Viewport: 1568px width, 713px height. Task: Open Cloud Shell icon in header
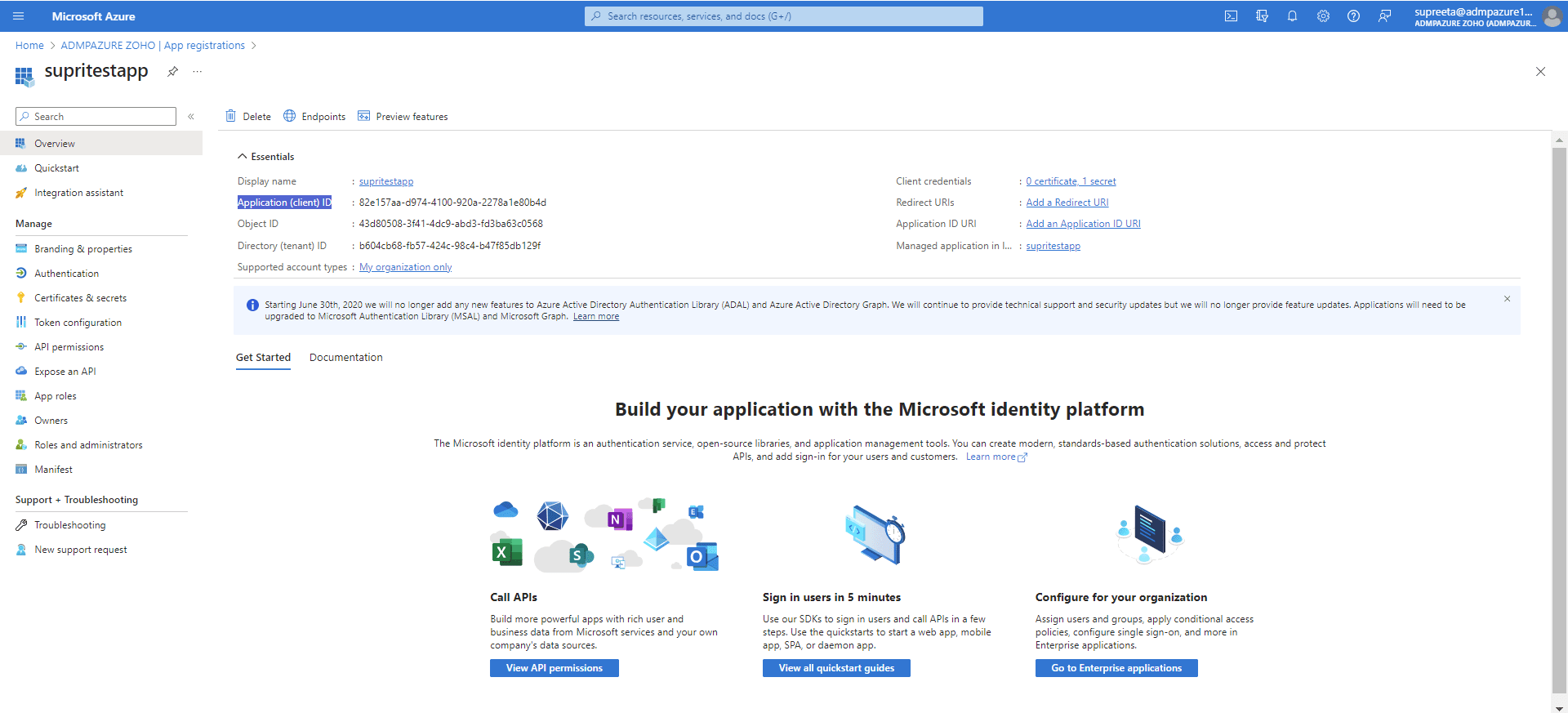point(1231,16)
